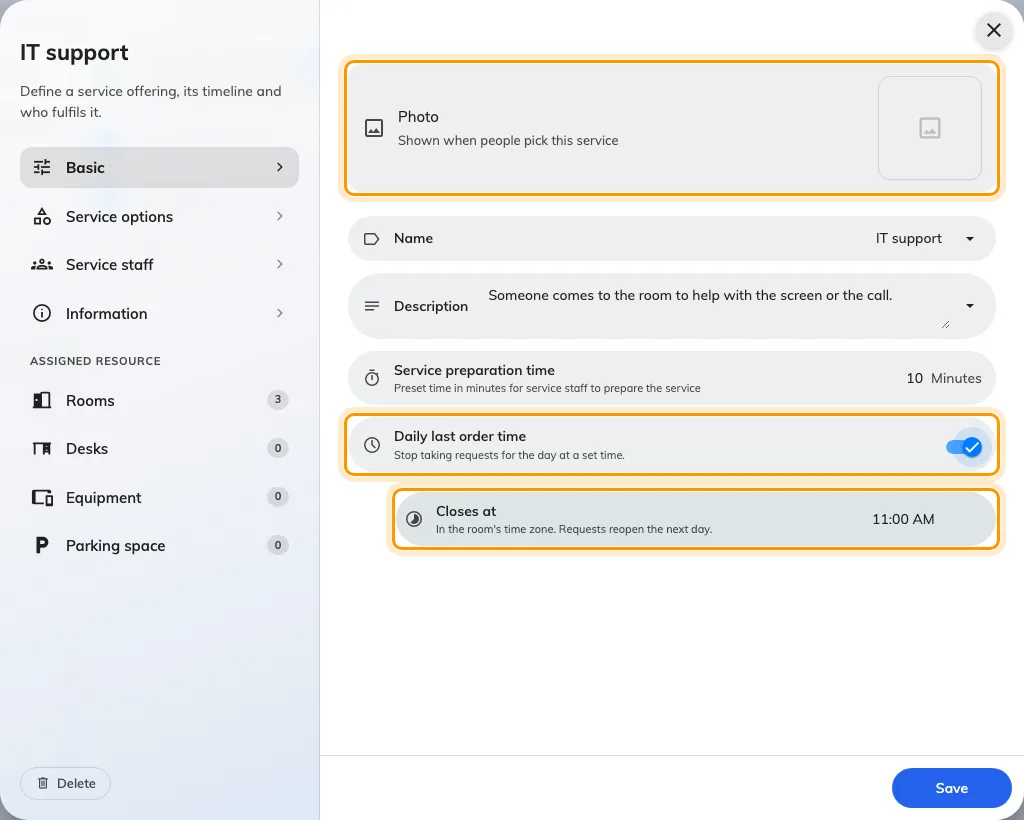Image resolution: width=1024 pixels, height=820 pixels.
Task: Click the 11:00 AM closing time
Action: coord(903,519)
